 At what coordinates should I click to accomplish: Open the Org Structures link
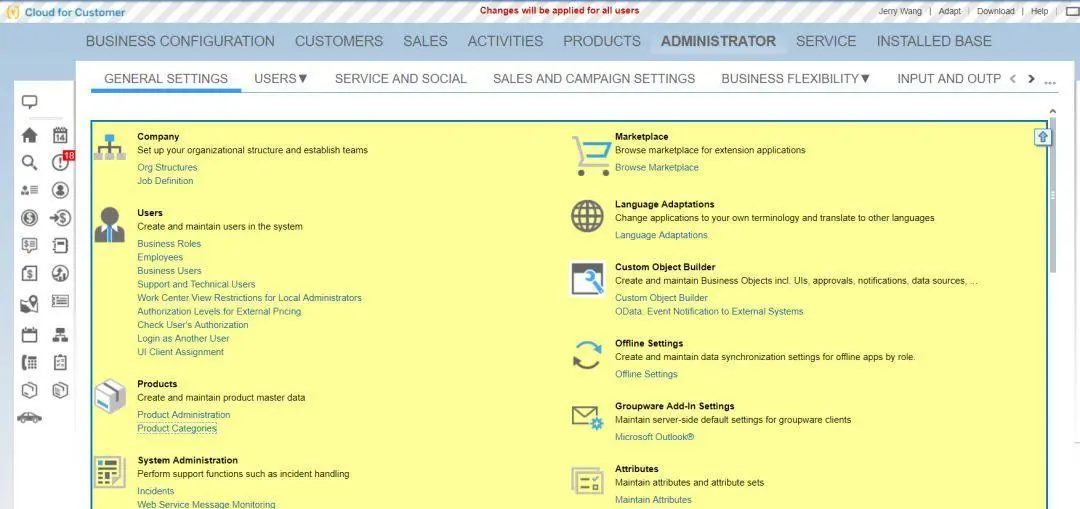click(167, 167)
